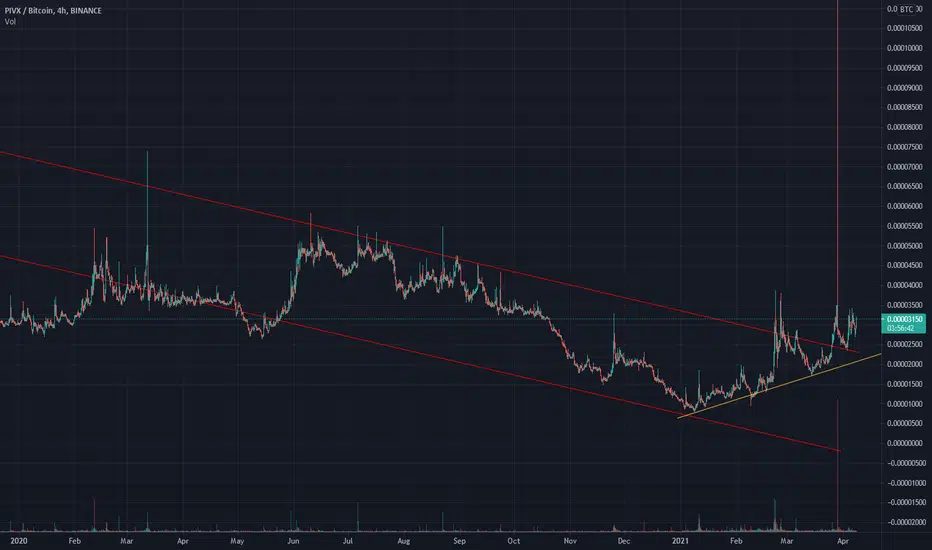Click the 2021 time axis label

[680, 541]
